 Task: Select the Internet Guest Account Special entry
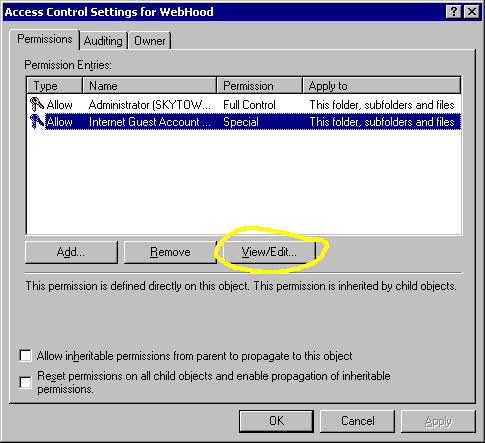(244, 122)
